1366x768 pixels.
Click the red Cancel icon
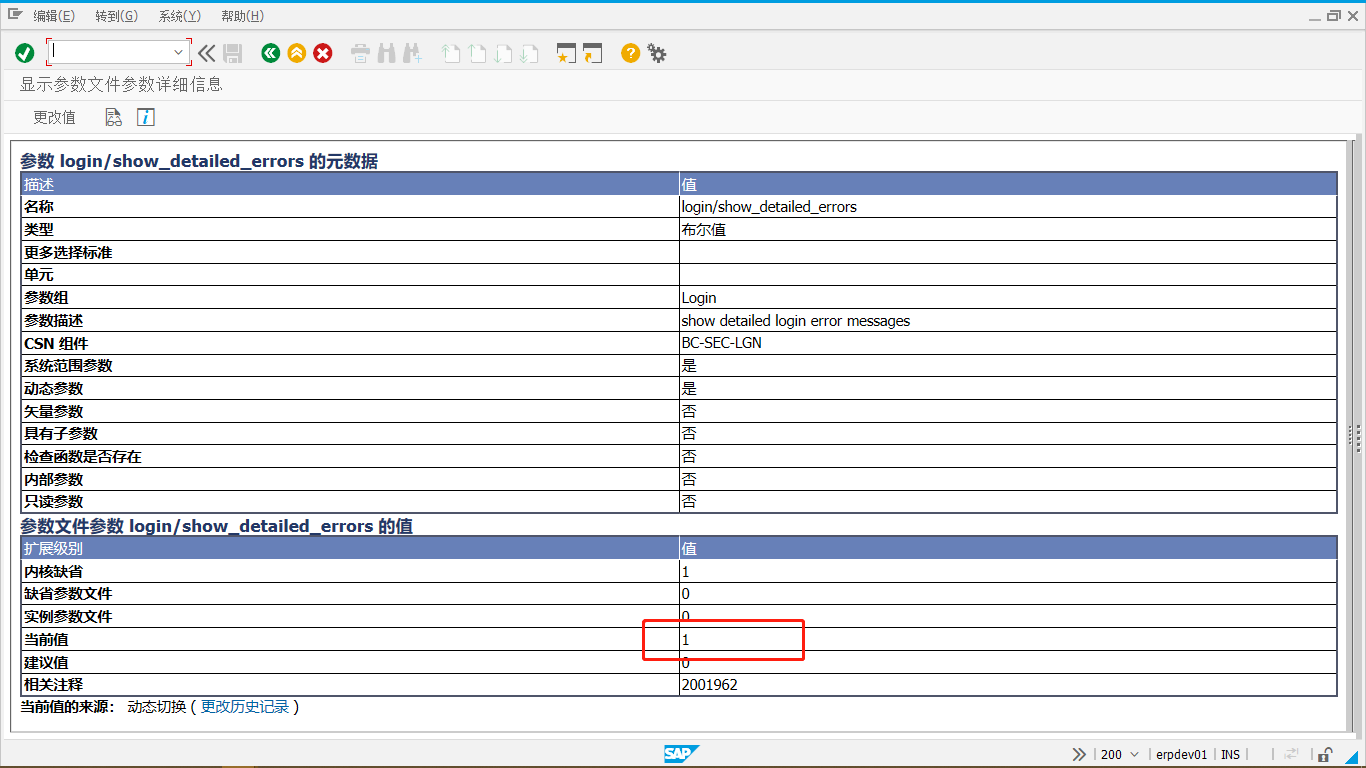[x=323, y=53]
